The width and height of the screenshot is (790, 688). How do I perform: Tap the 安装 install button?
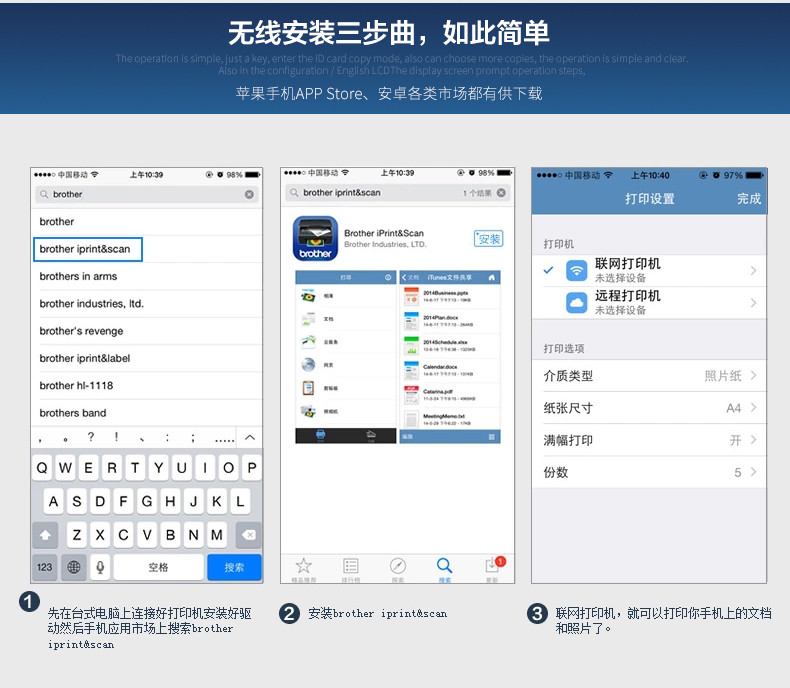point(488,239)
